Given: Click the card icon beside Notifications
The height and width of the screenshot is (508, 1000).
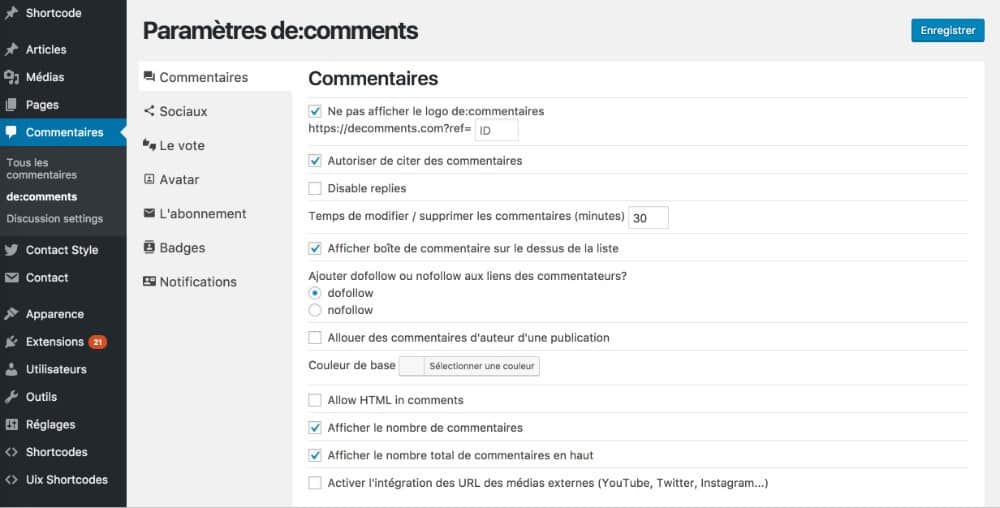Looking at the screenshot, I should click(149, 281).
